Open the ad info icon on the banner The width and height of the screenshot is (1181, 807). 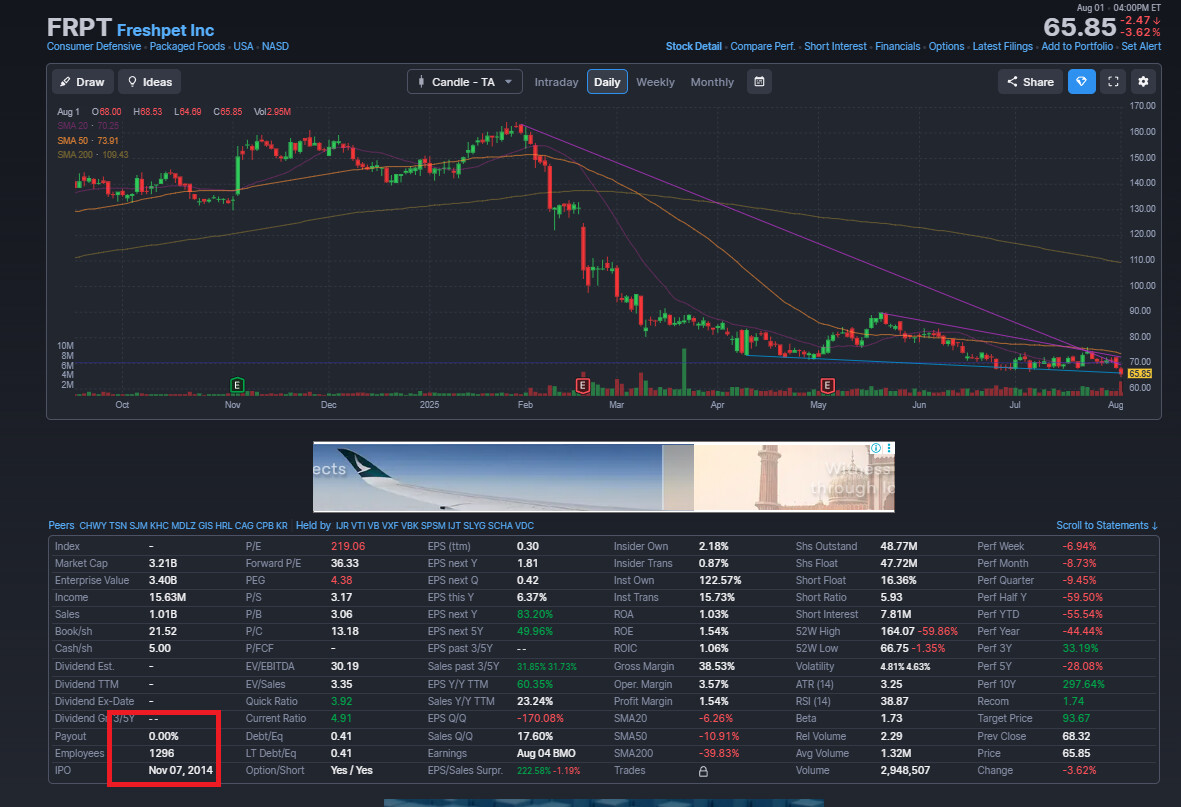click(x=876, y=448)
